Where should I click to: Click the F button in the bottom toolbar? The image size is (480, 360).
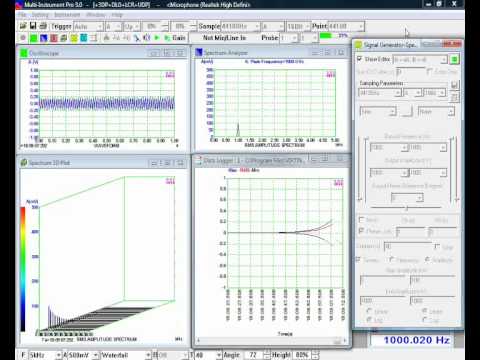pos(23,355)
